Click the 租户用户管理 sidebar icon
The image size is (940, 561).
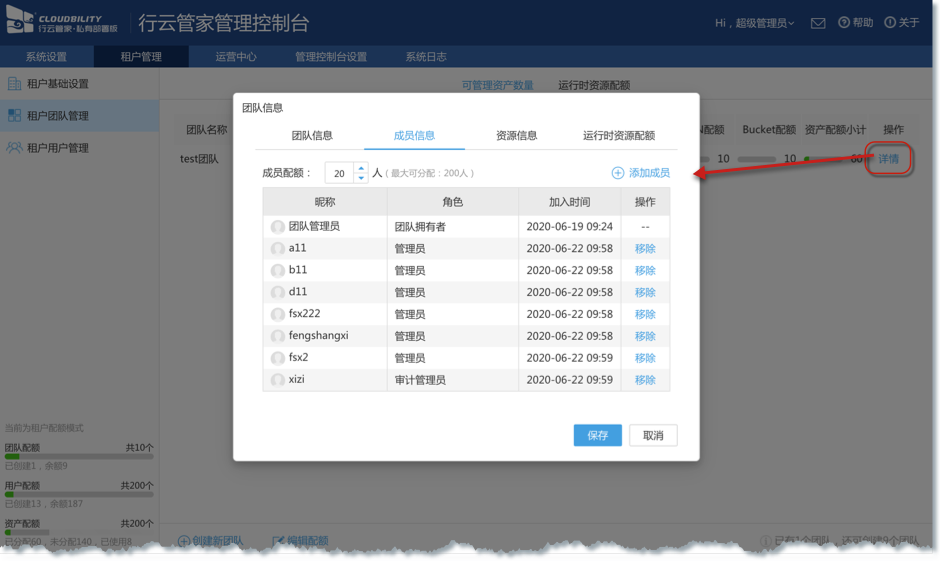(14, 148)
